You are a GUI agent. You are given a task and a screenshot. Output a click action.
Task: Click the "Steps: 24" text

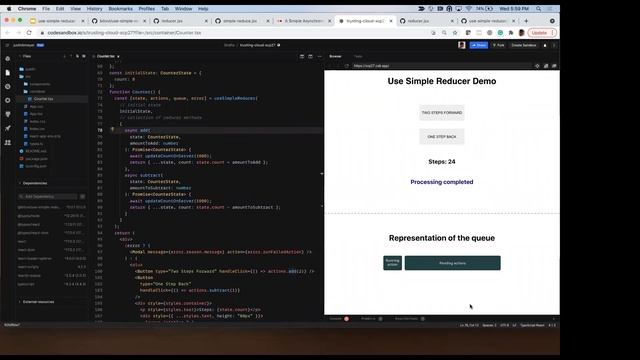click(x=442, y=162)
